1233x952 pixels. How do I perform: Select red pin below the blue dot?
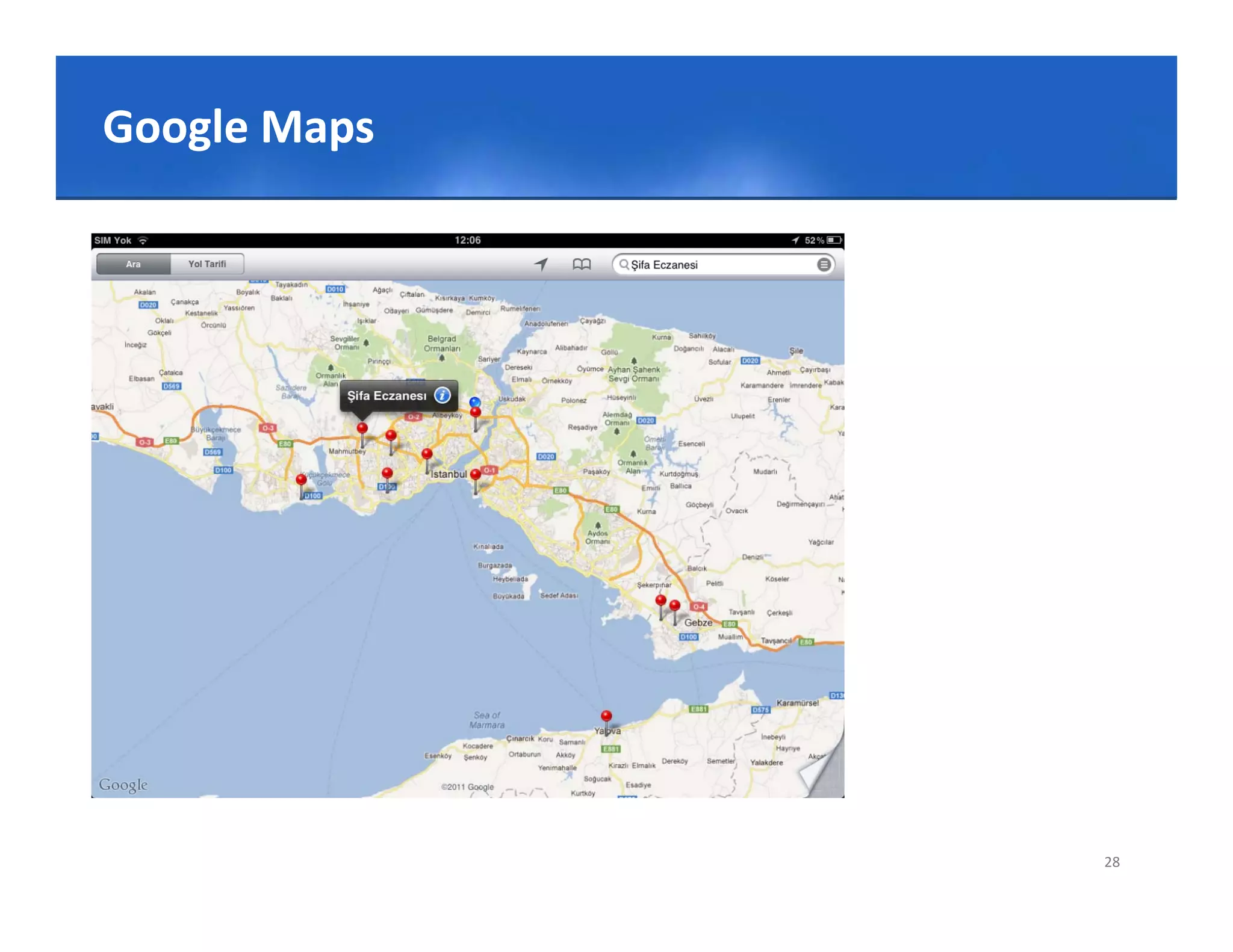(476, 412)
